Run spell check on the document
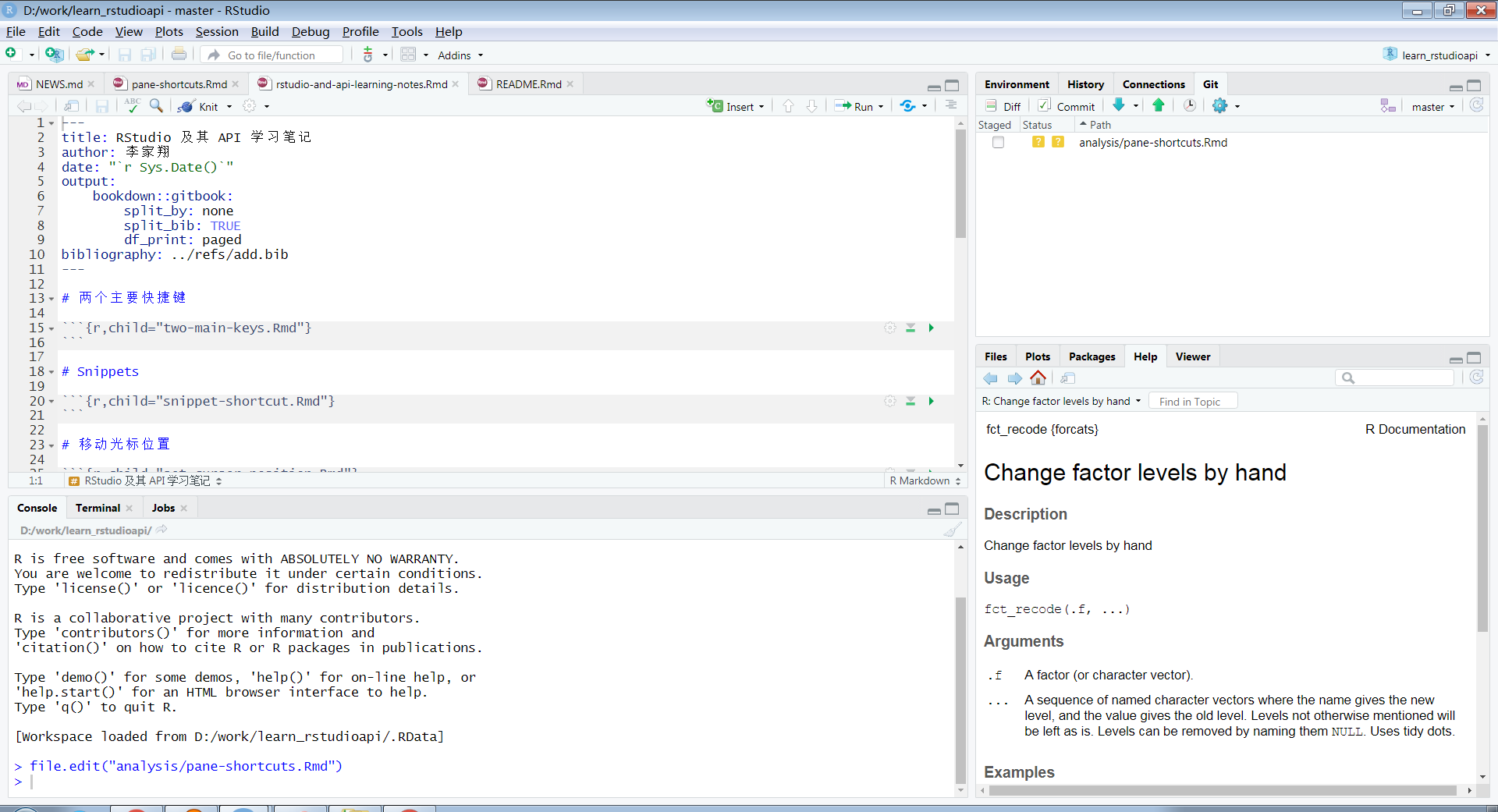The width and height of the screenshot is (1498, 812). [x=132, y=105]
